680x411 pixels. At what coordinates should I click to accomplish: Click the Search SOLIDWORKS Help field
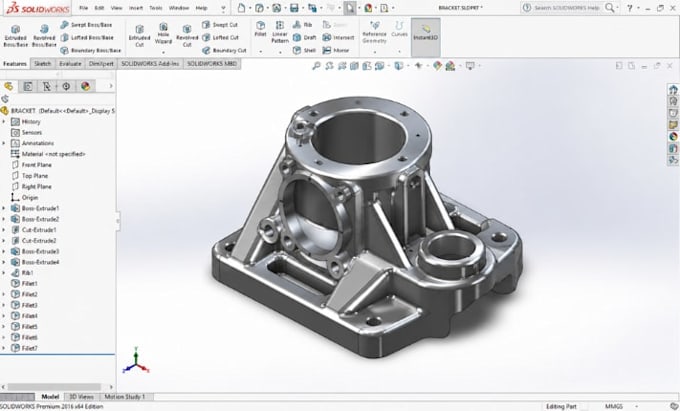click(566, 8)
